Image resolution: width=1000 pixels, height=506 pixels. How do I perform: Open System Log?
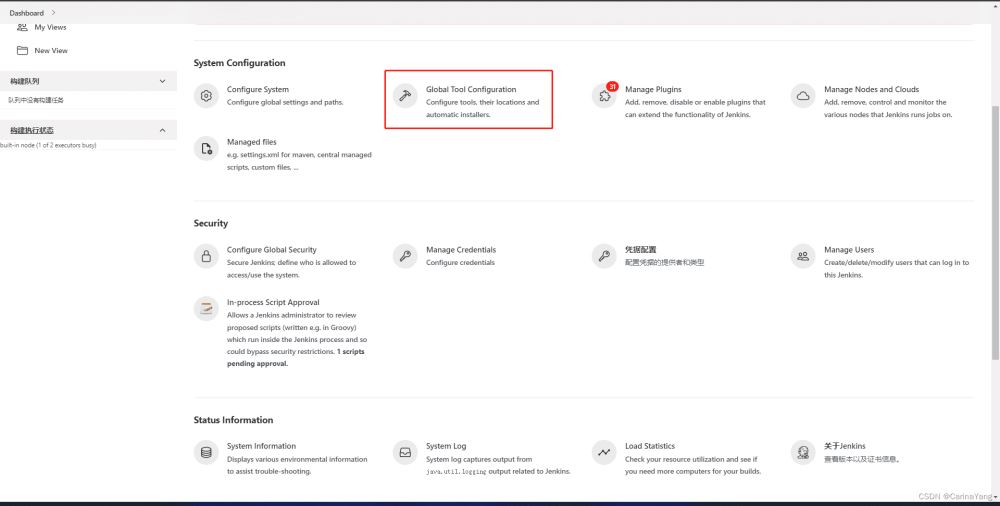(x=446, y=446)
